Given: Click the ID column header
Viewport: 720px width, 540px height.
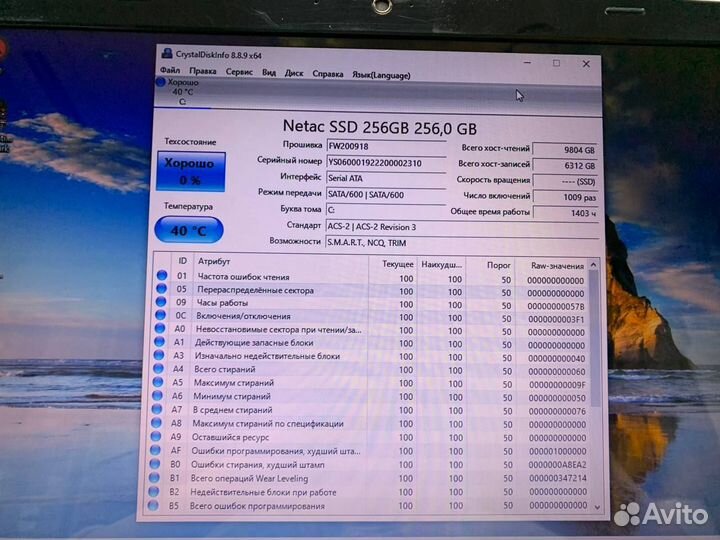Looking at the screenshot, I should click(182, 261).
